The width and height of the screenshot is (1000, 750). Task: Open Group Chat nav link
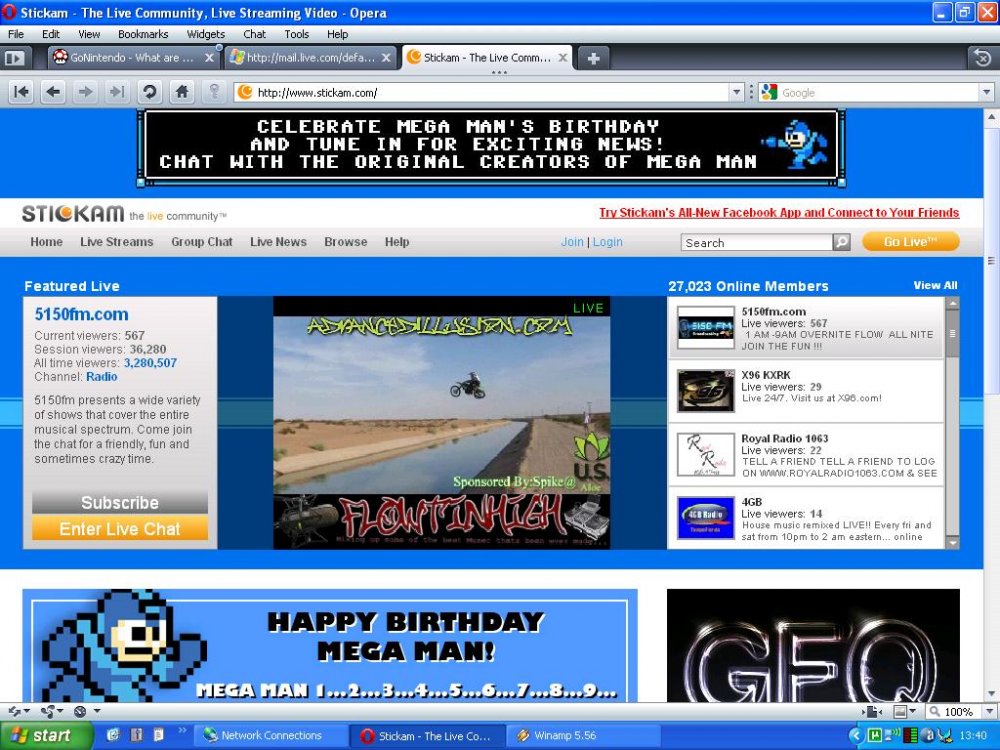(x=202, y=242)
